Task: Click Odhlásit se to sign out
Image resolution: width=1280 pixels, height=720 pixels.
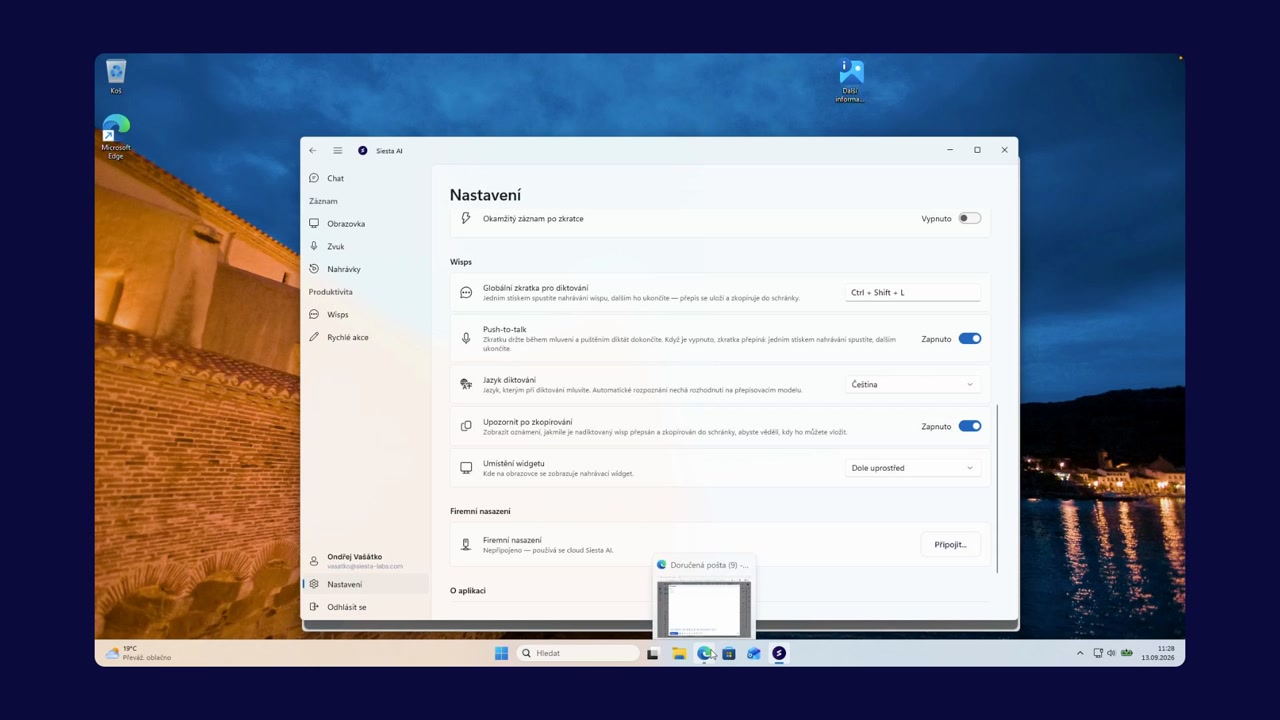Action: pyautogui.click(x=365, y=607)
